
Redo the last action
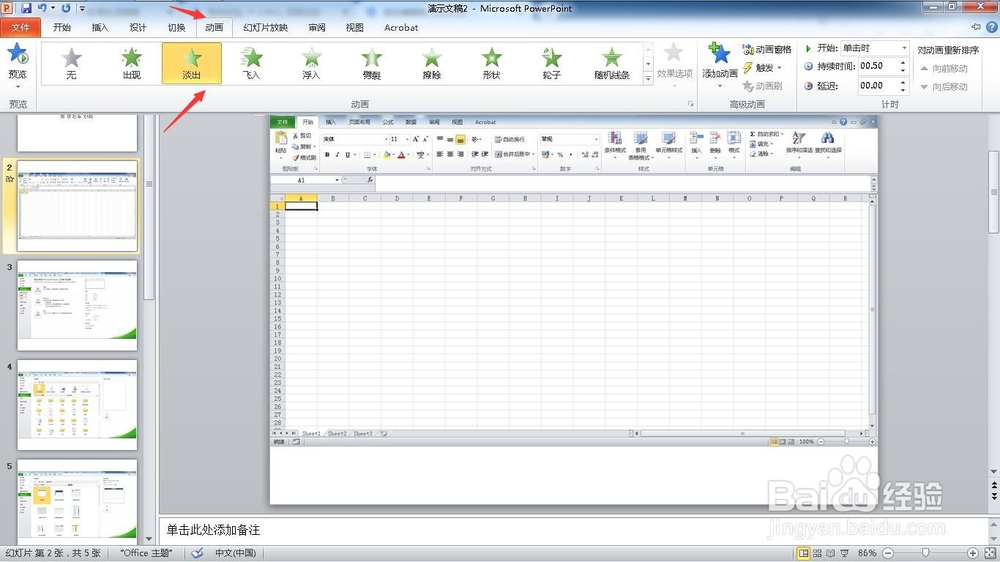click(66, 8)
